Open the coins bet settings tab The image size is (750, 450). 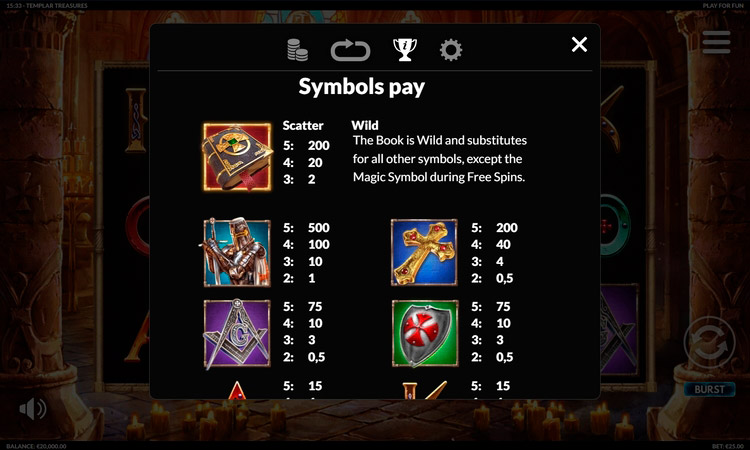coord(298,50)
